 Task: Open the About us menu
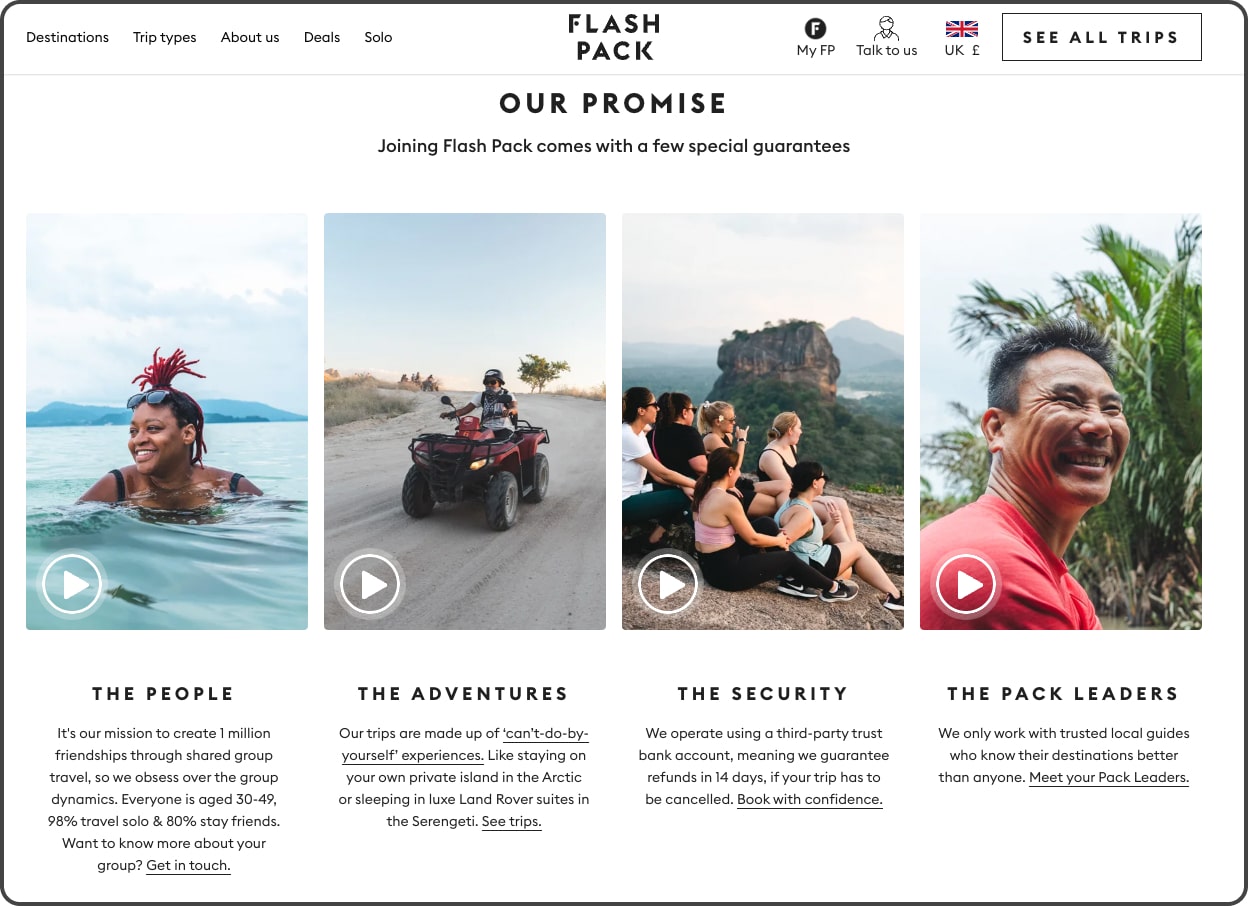250,37
